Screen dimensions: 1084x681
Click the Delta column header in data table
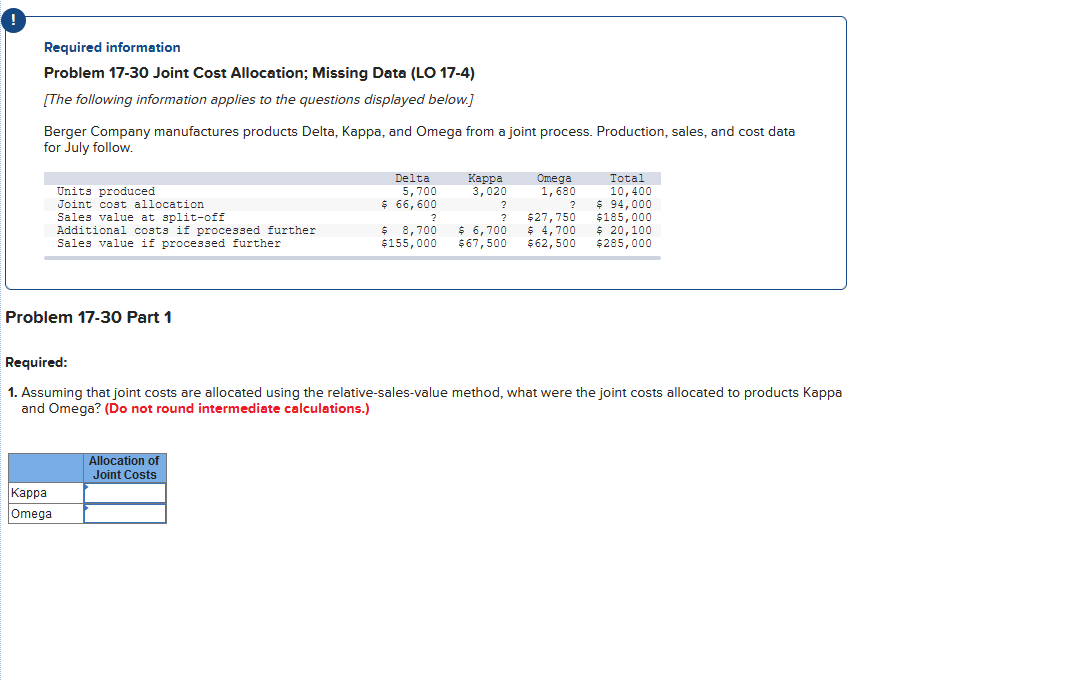(x=413, y=178)
